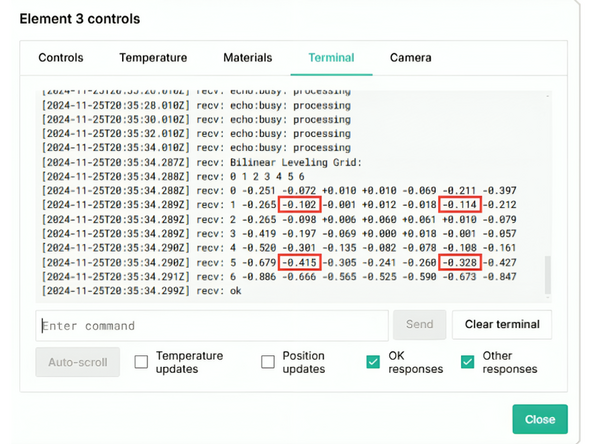Viewport: 592px width, 444px height.
Task: Switch to the Controls tab
Action: [61, 58]
